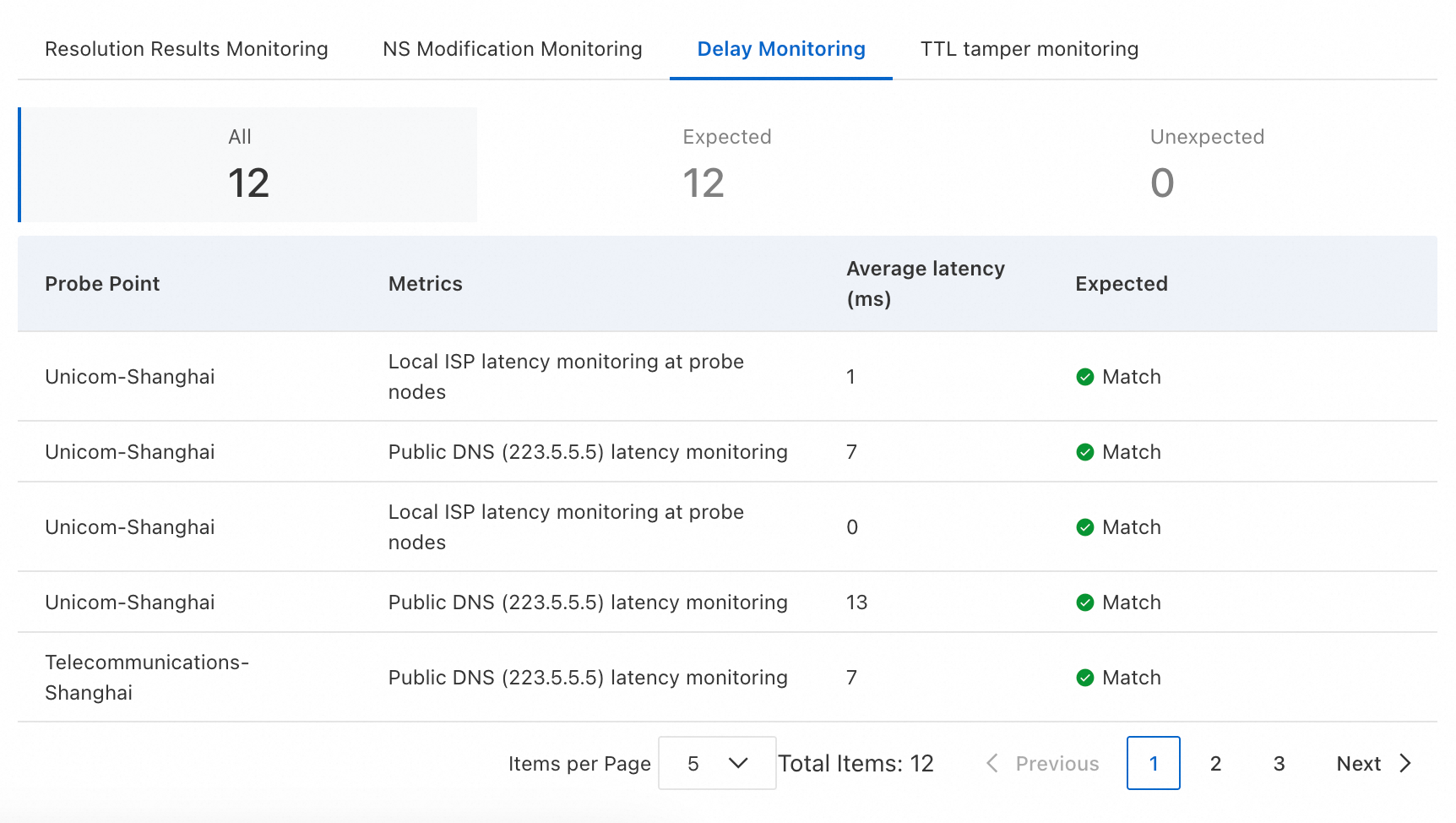Click the Match icon in Telecommunications-Shanghai row
1456x823 pixels.
(1085, 678)
